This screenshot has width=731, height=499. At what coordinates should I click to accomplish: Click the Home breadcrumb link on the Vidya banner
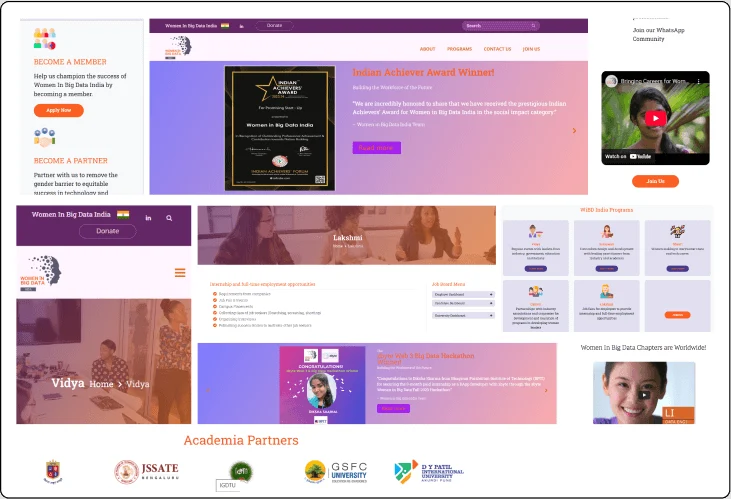102,384
